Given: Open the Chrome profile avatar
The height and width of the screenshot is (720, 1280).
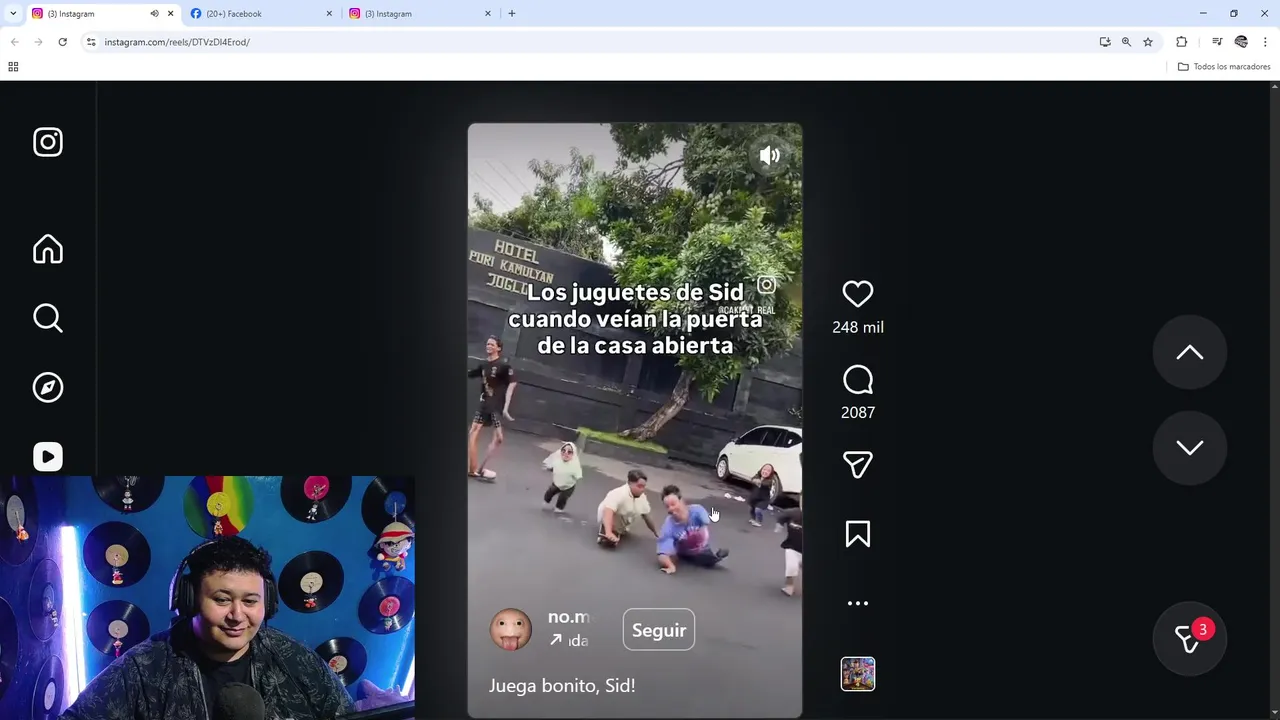Looking at the screenshot, I should click(x=1241, y=42).
